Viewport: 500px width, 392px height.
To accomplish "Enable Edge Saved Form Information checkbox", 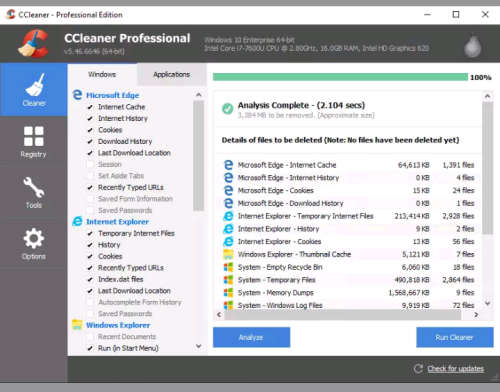I will coord(90,199).
